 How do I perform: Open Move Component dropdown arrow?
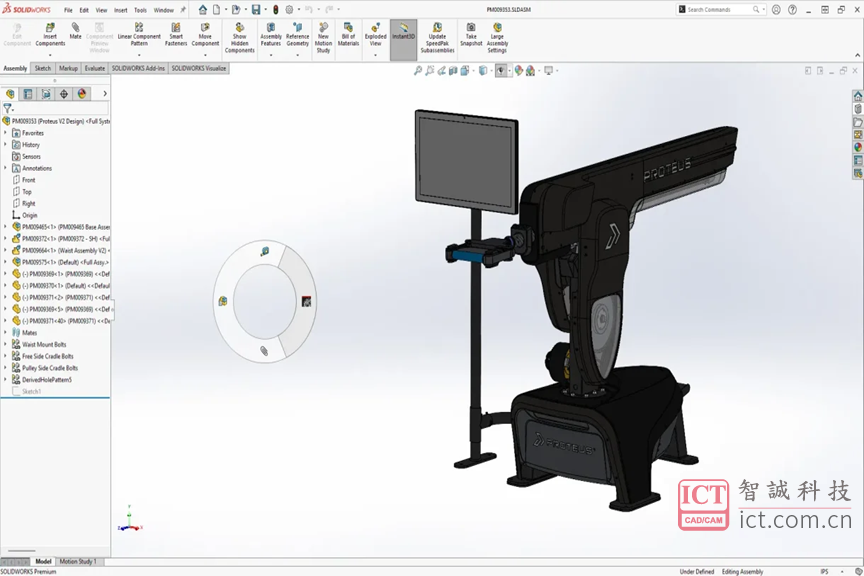205,55
